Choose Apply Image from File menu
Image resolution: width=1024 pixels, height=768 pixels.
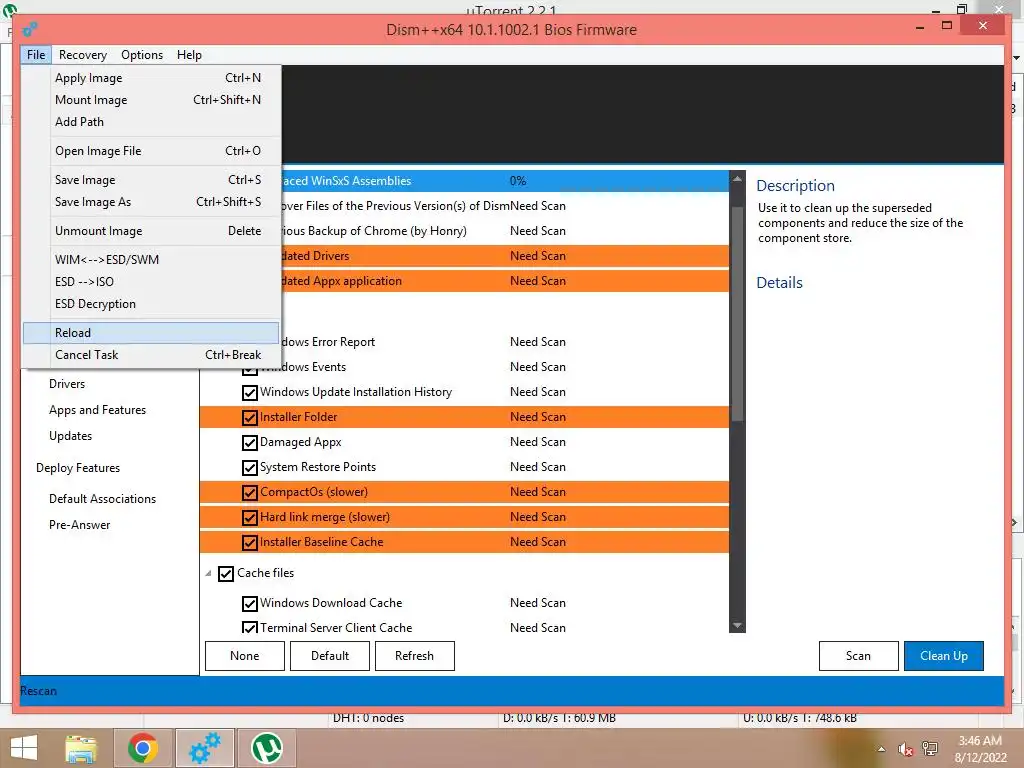(152, 78)
